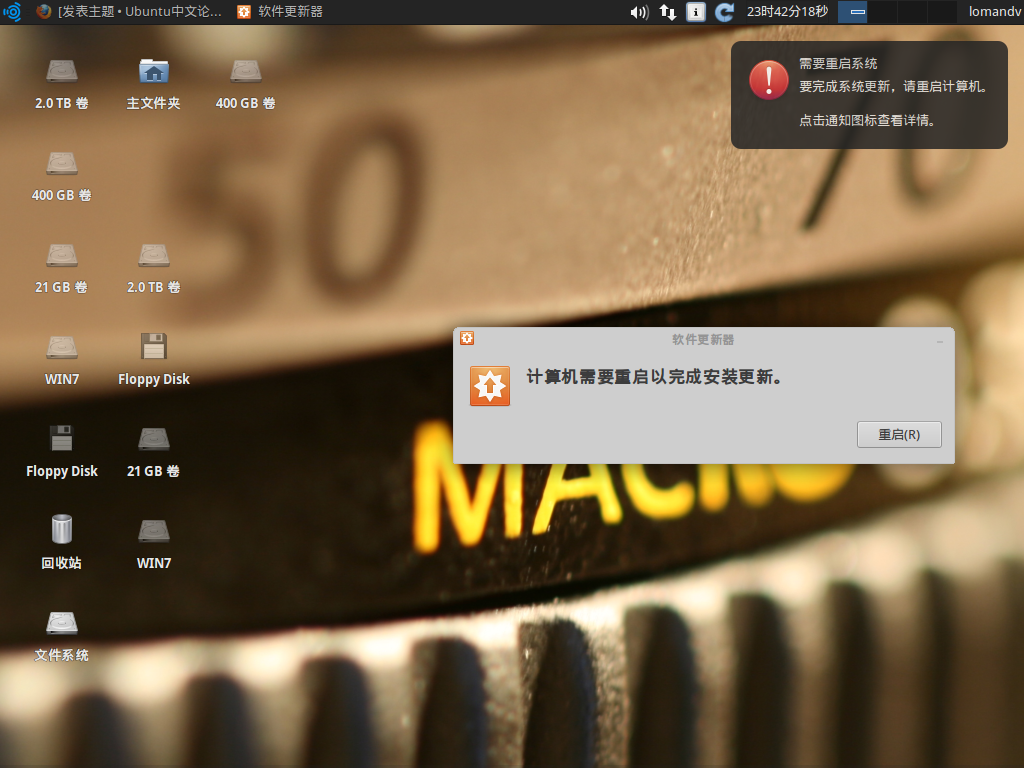Select 2.0 TB 卷 drive beside light 21 GB 卷
This screenshot has height=768, width=1024.
pyautogui.click(x=153, y=269)
